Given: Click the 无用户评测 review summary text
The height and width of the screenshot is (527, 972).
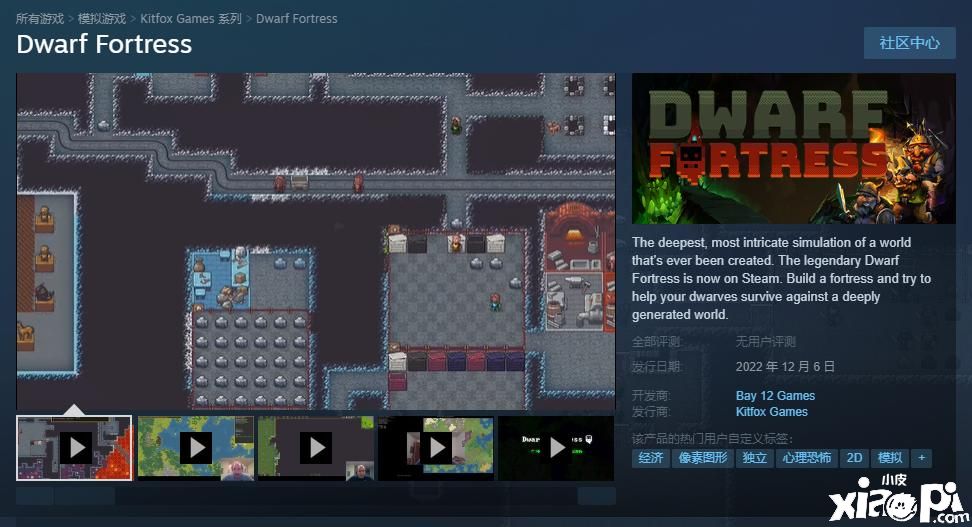Looking at the screenshot, I should tap(765, 342).
